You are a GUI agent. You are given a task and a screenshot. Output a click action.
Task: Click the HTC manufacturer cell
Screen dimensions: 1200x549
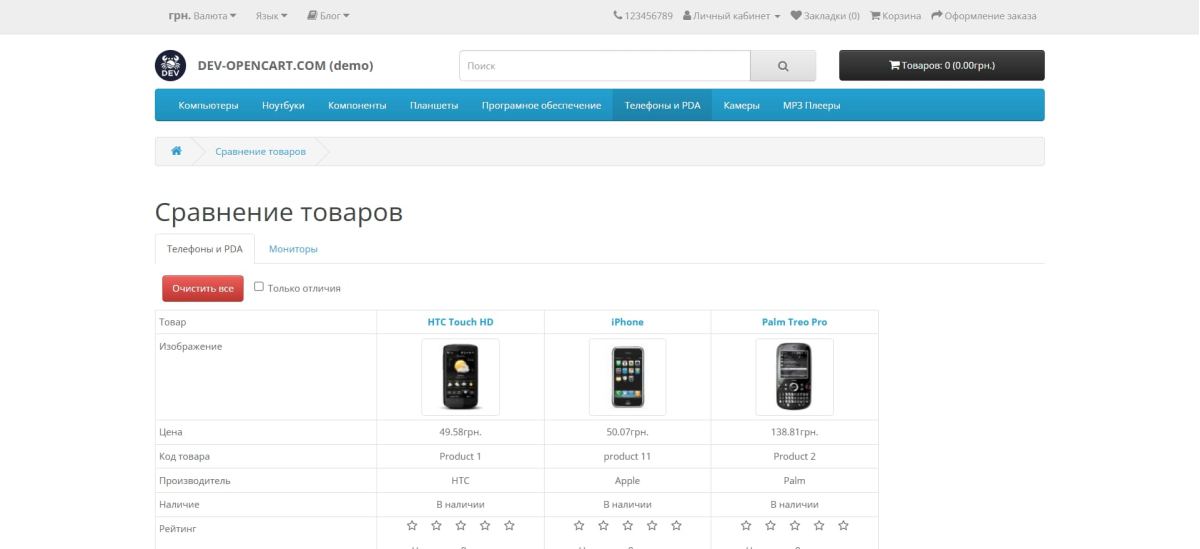tap(460, 481)
